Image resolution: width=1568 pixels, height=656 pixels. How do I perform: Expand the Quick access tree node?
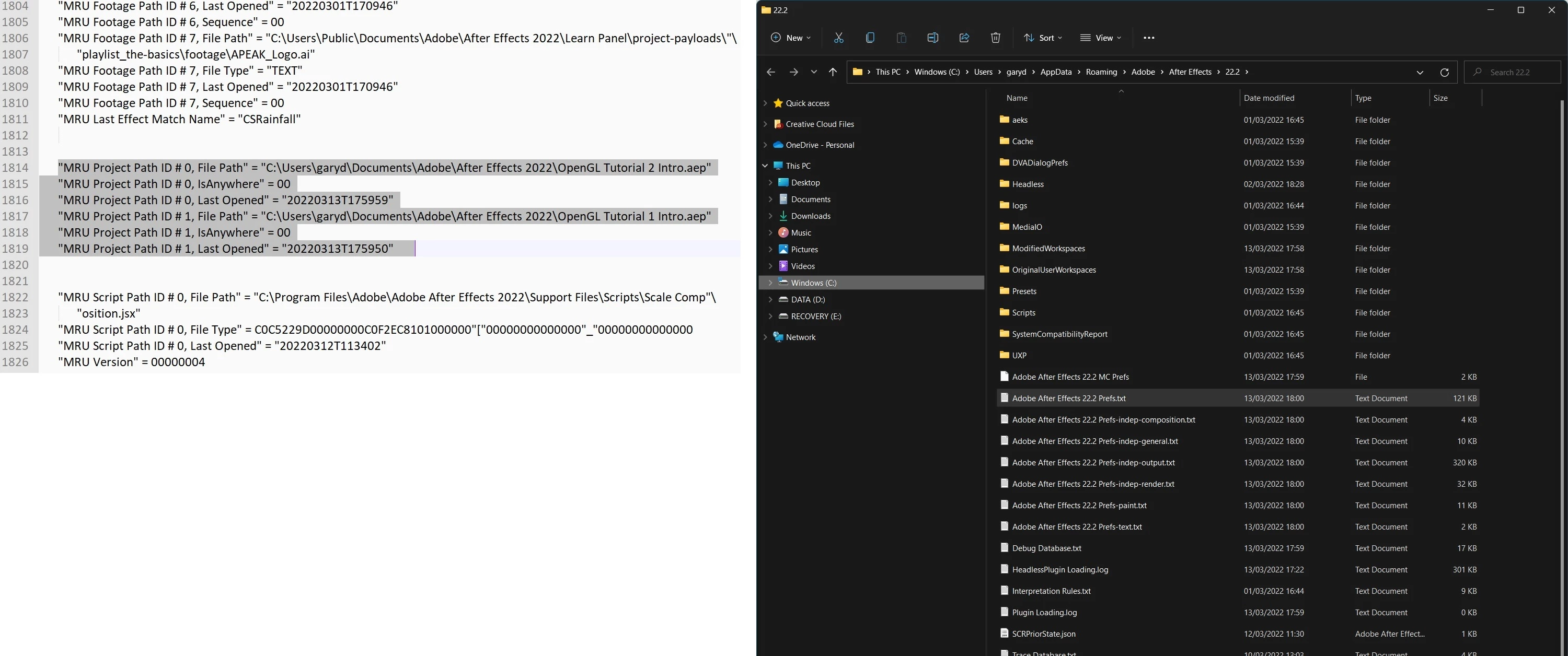pyautogui.click(x=765, y=103)
